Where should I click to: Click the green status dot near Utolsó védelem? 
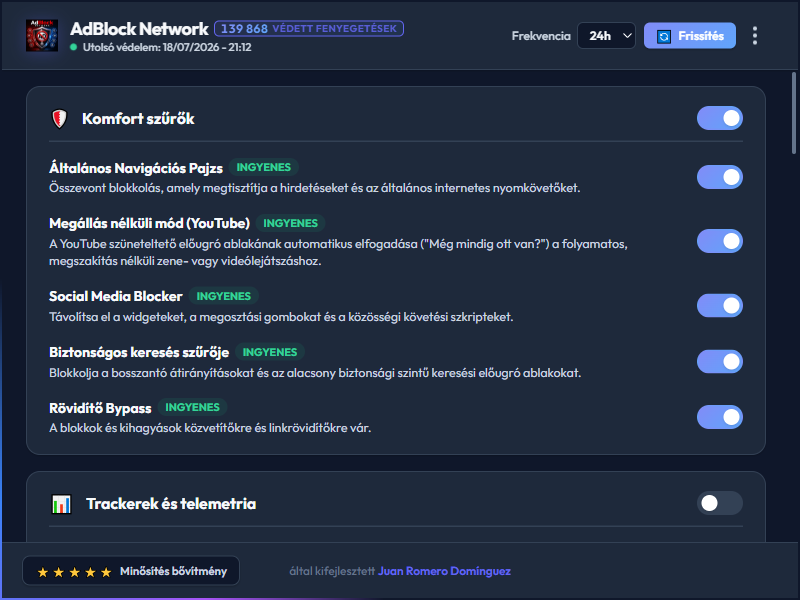point(73,47)
